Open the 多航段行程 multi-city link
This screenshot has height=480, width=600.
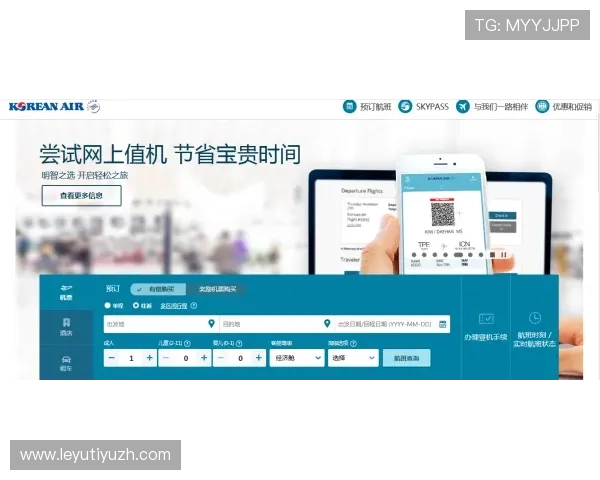point(174,306)
